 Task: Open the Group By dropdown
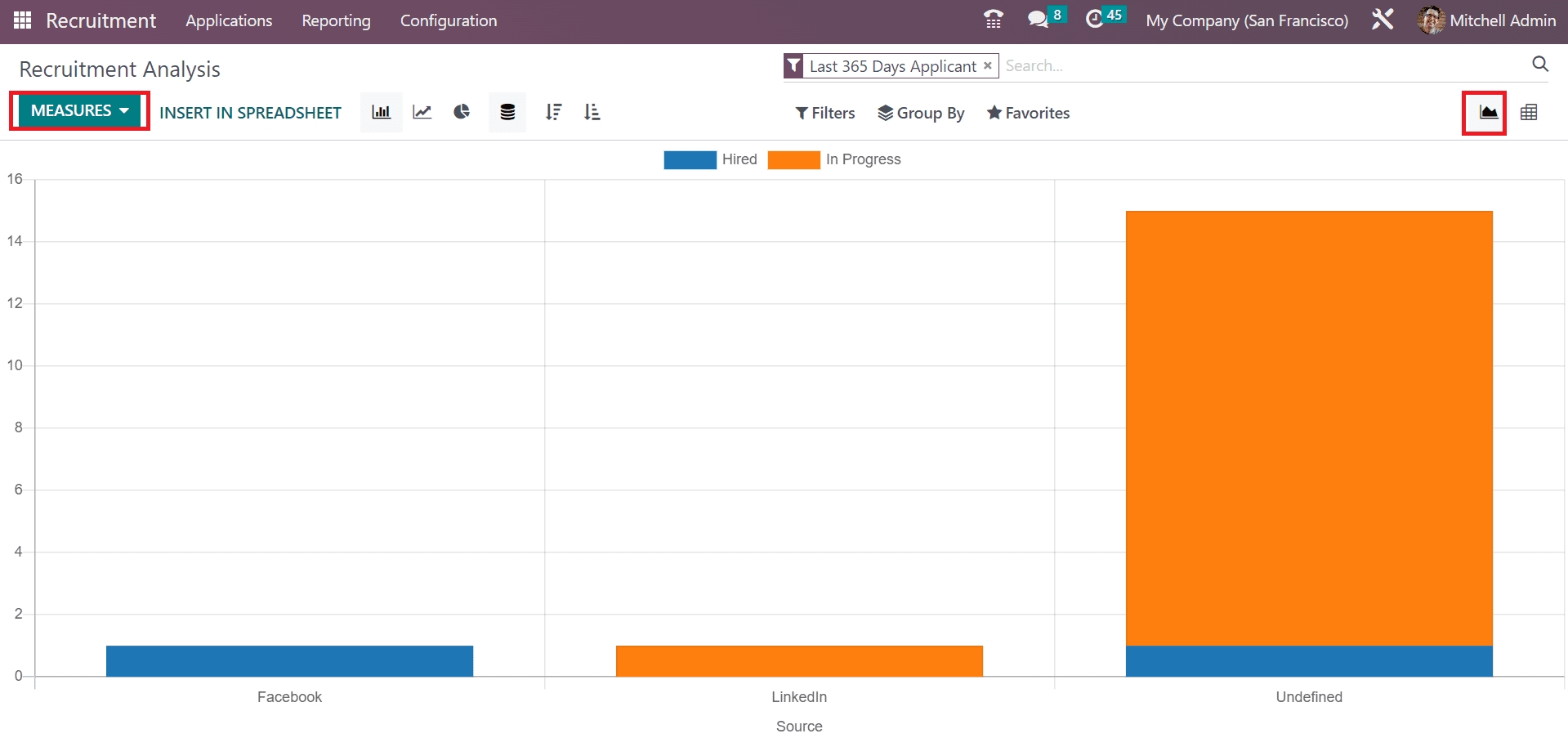921,113
